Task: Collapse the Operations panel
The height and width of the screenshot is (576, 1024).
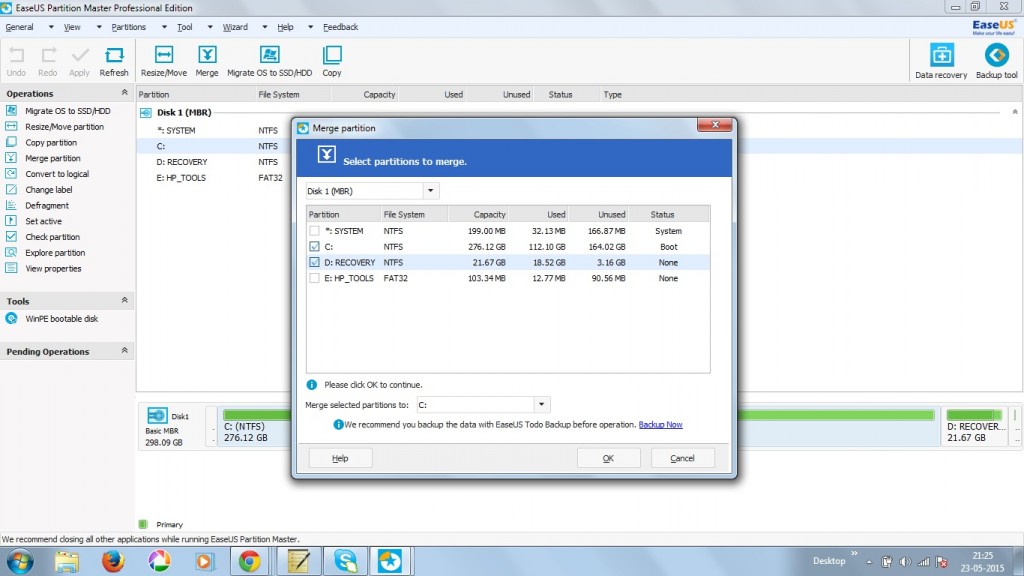Action: 124,93
